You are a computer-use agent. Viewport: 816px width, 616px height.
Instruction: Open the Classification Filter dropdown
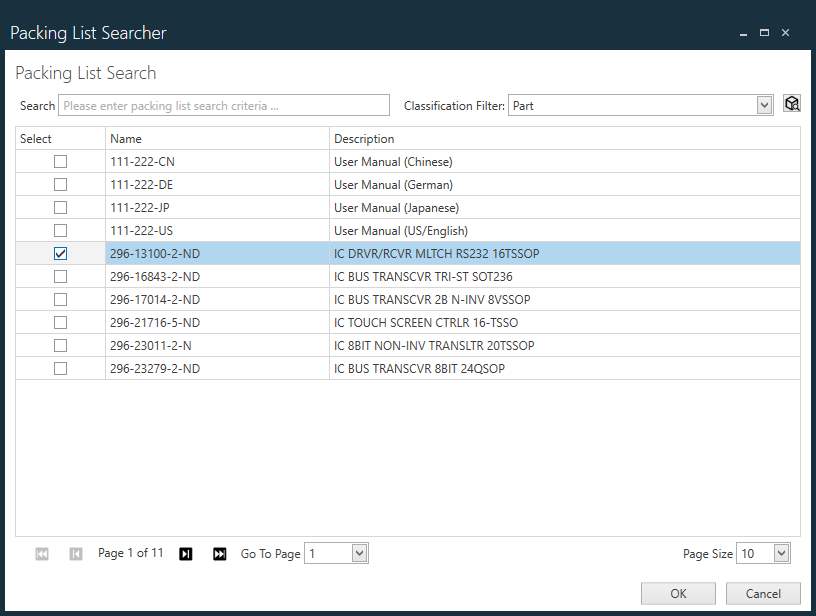[x=763, y=104]
